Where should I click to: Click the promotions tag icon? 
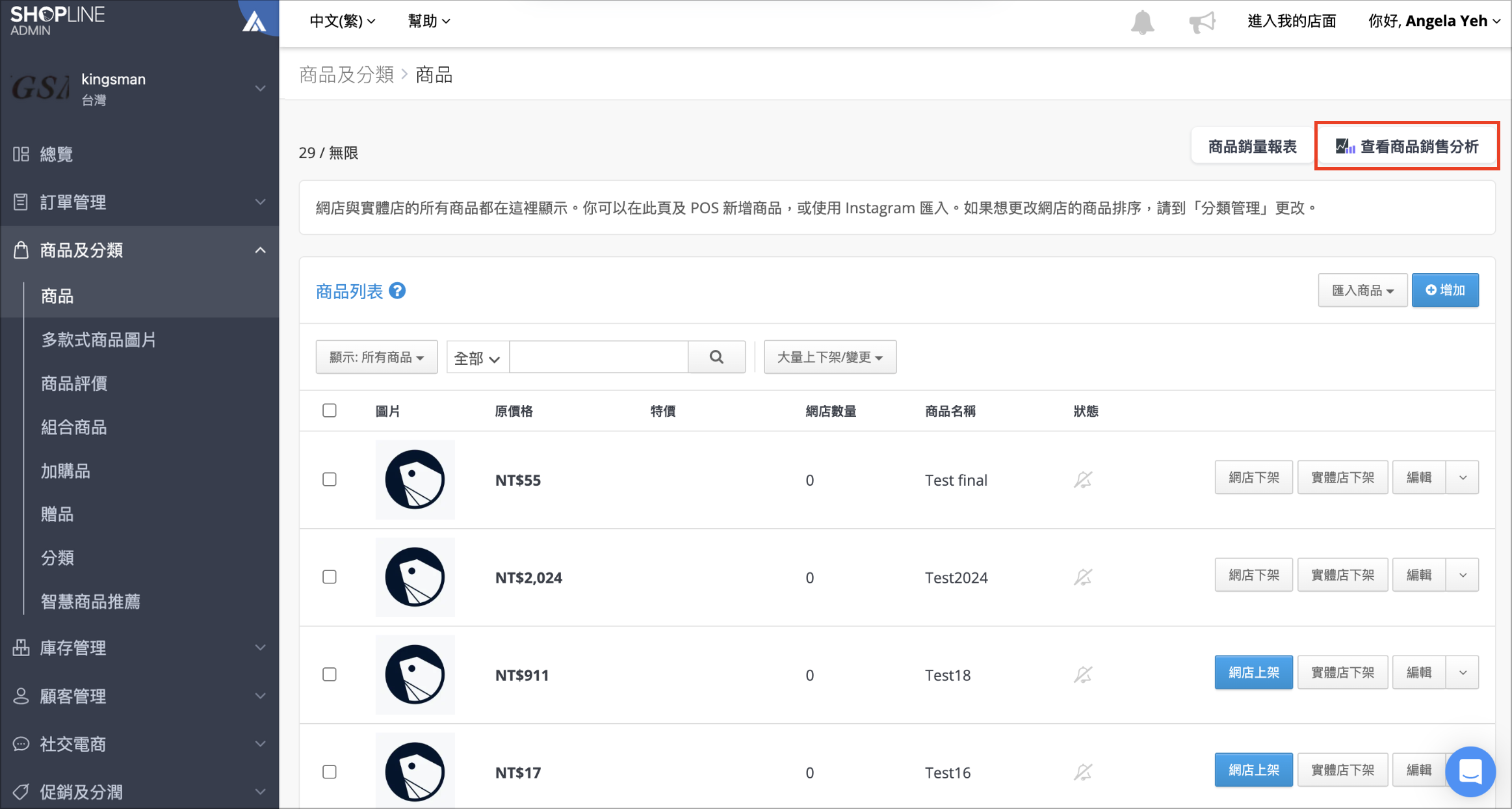click(x=21, y=792)
